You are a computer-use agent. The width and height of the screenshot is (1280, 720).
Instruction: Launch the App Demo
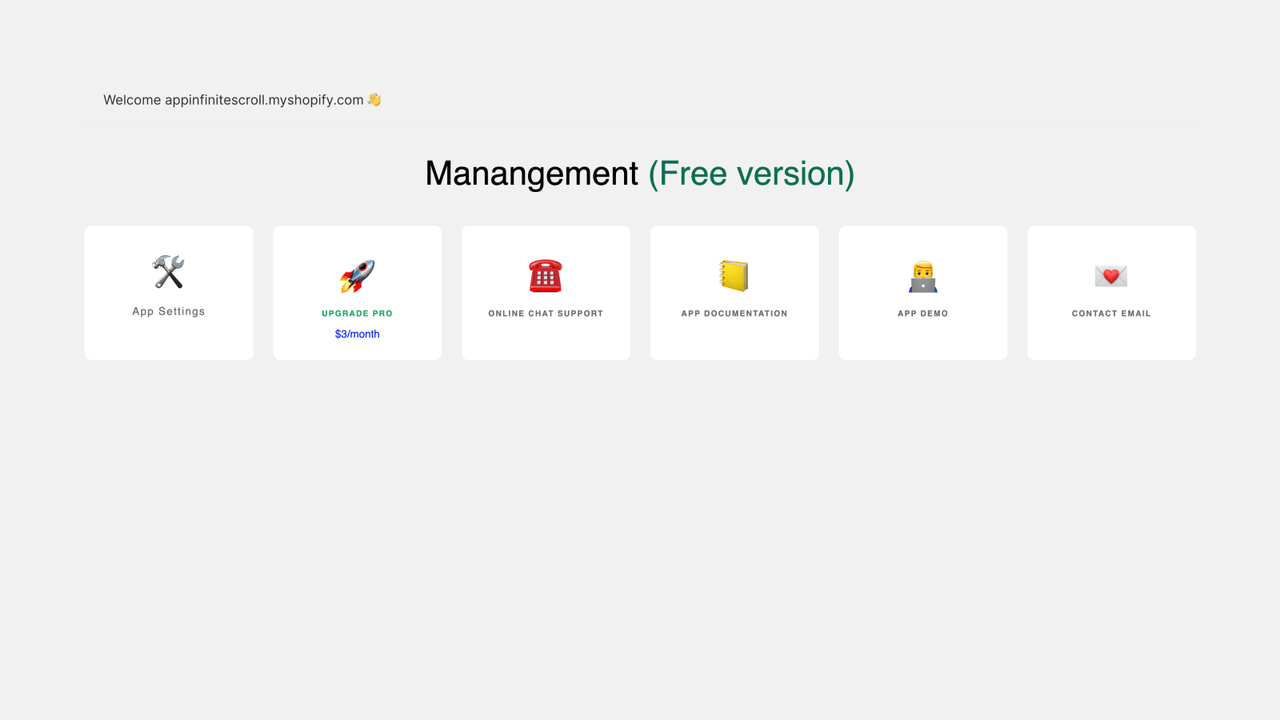(922, 292)
